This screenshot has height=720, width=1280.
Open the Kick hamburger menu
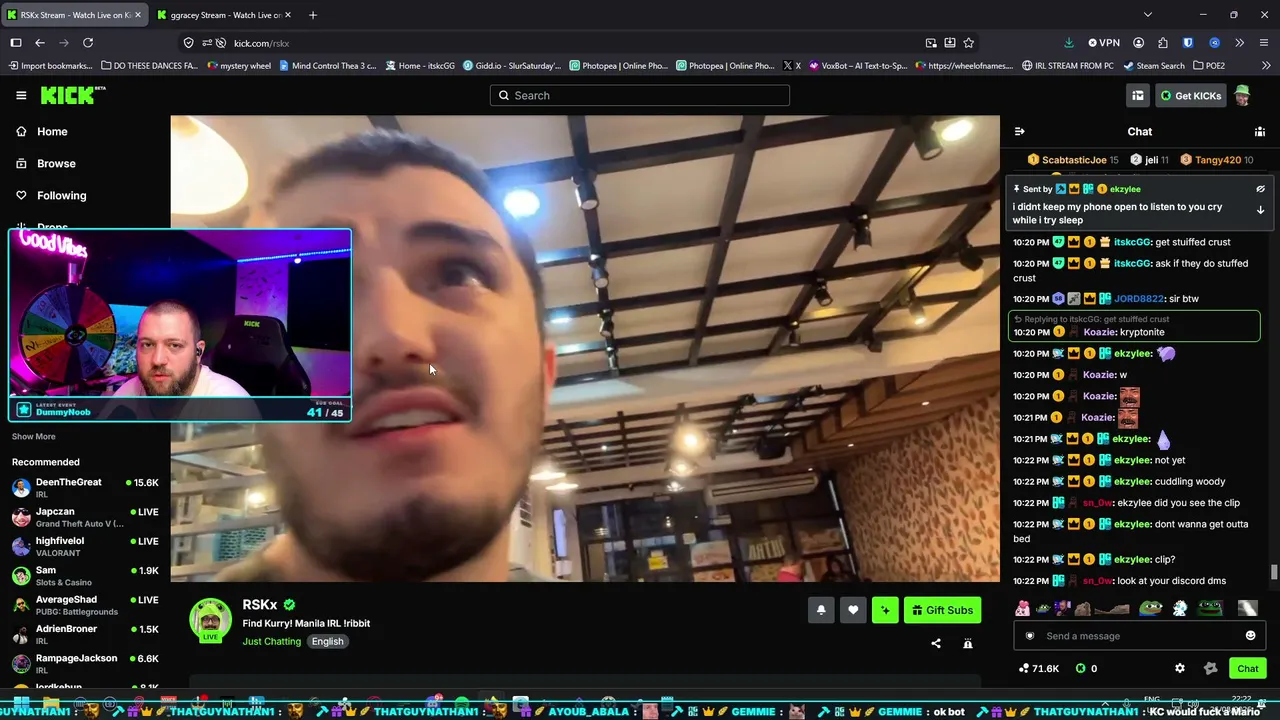coord(21,95)
